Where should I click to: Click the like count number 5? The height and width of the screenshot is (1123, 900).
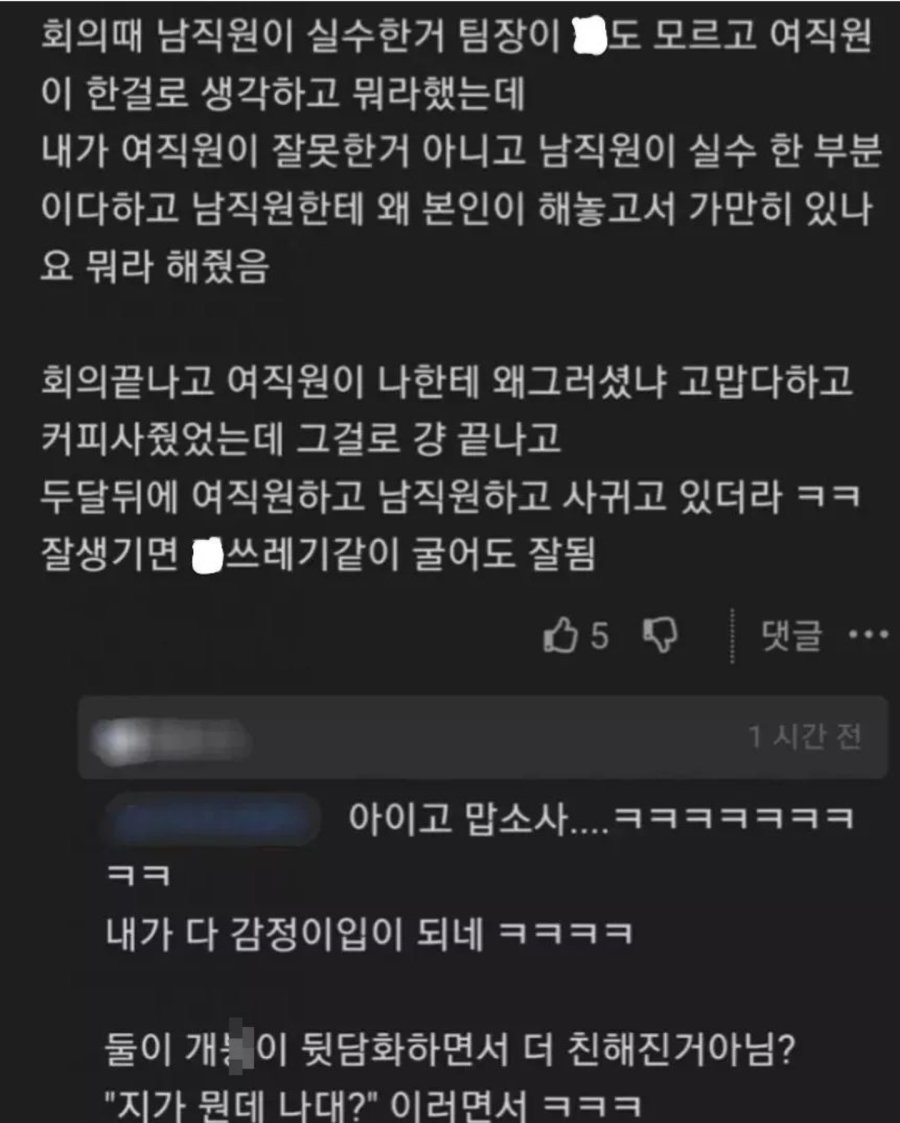pyautogui.click(x=599, y=635)
